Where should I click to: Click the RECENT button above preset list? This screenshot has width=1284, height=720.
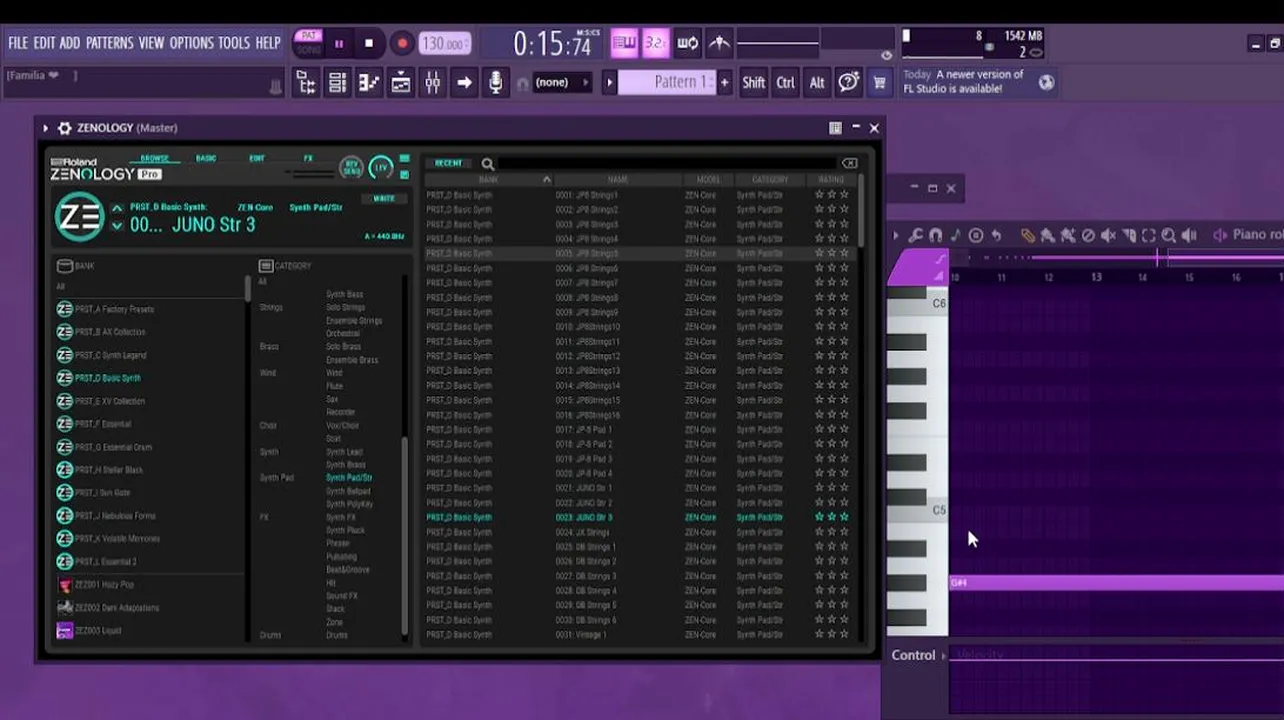coord(448,163)
